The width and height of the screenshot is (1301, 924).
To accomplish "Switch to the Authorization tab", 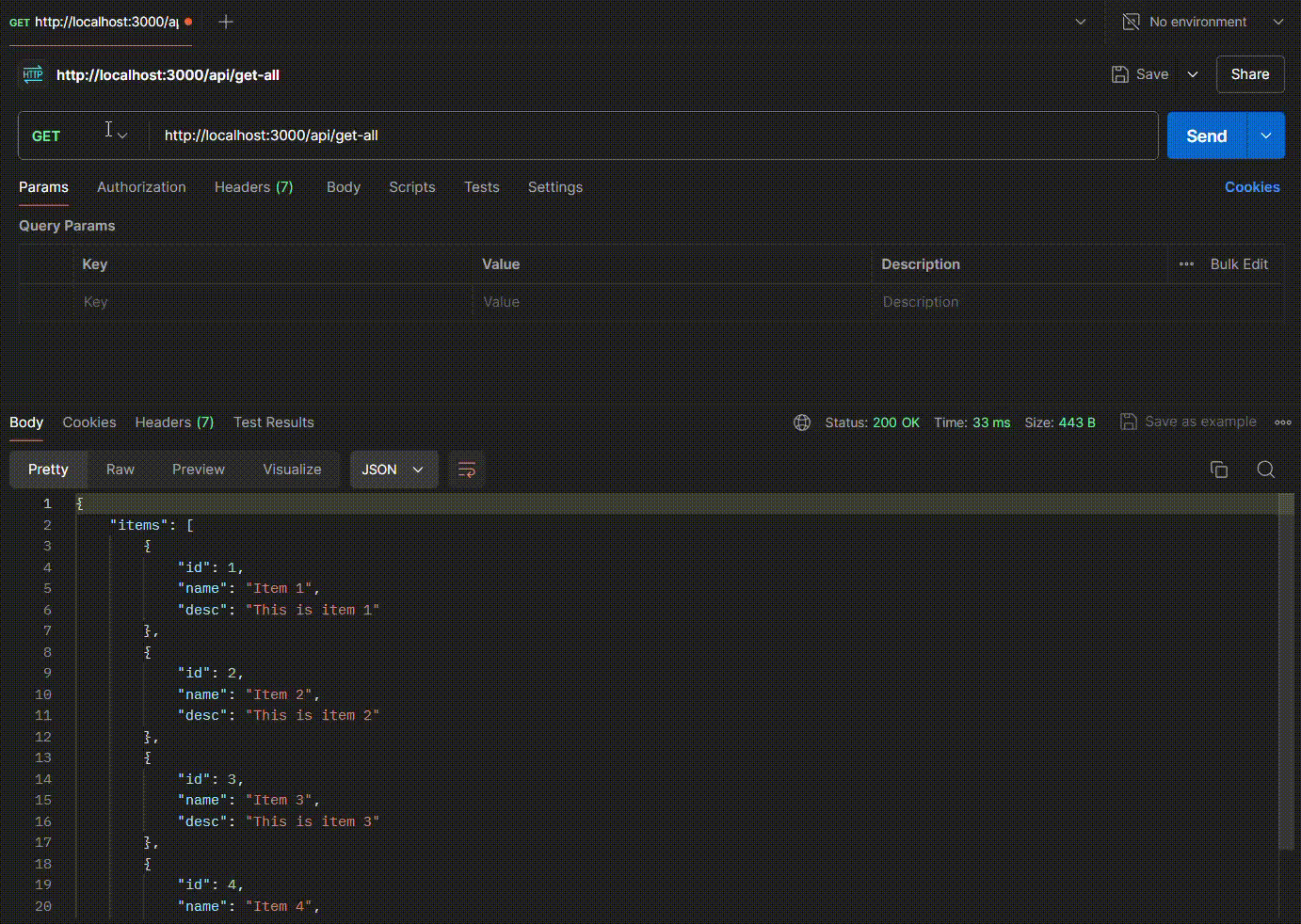I will 141,187.
